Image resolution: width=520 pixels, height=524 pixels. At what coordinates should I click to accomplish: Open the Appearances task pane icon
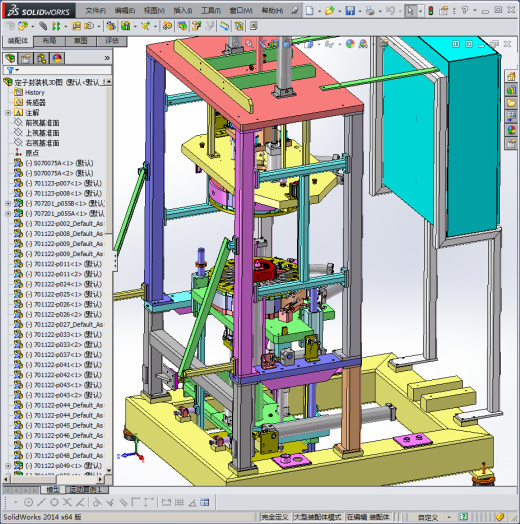511,130
